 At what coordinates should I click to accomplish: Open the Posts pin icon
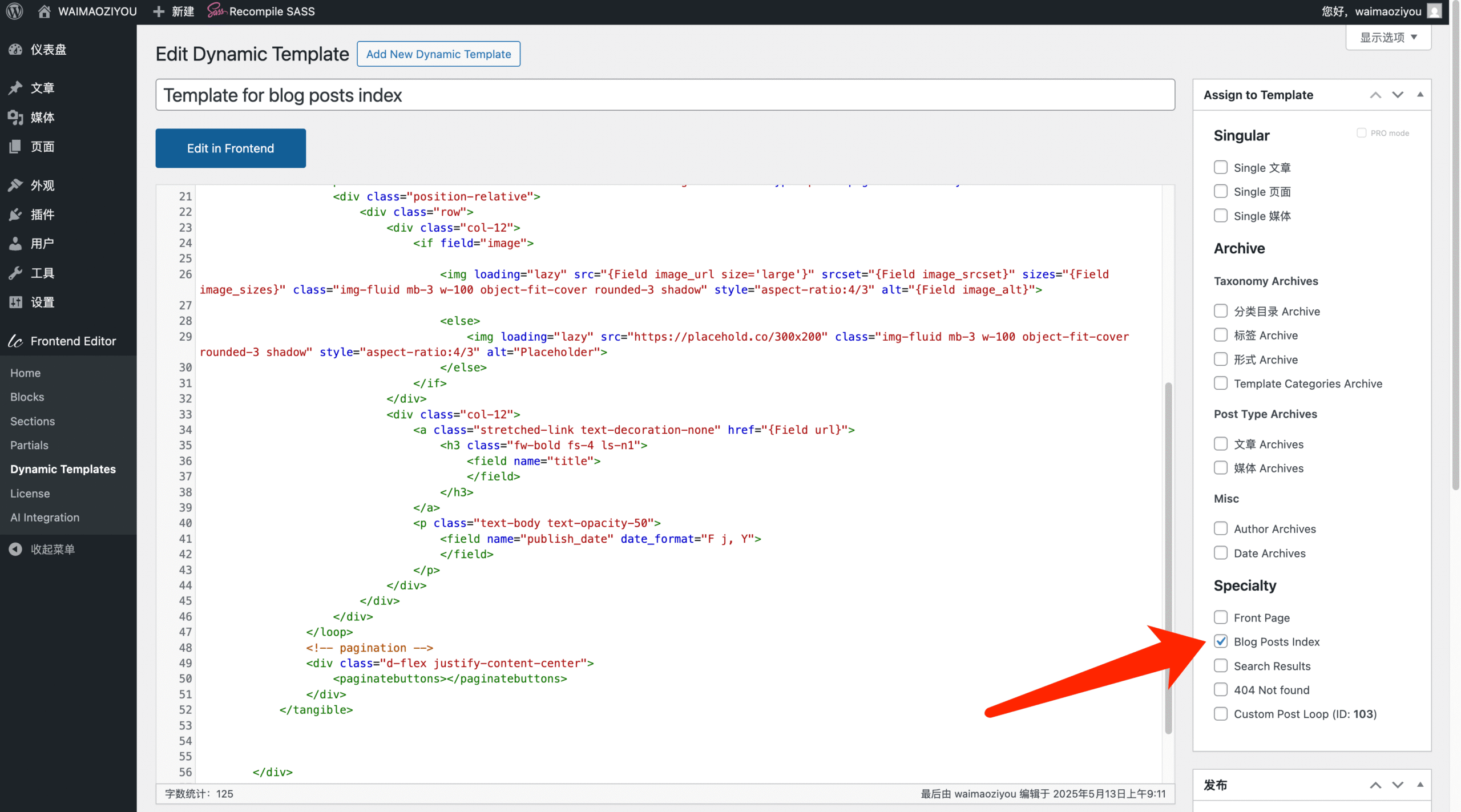(x=15, y=88)
